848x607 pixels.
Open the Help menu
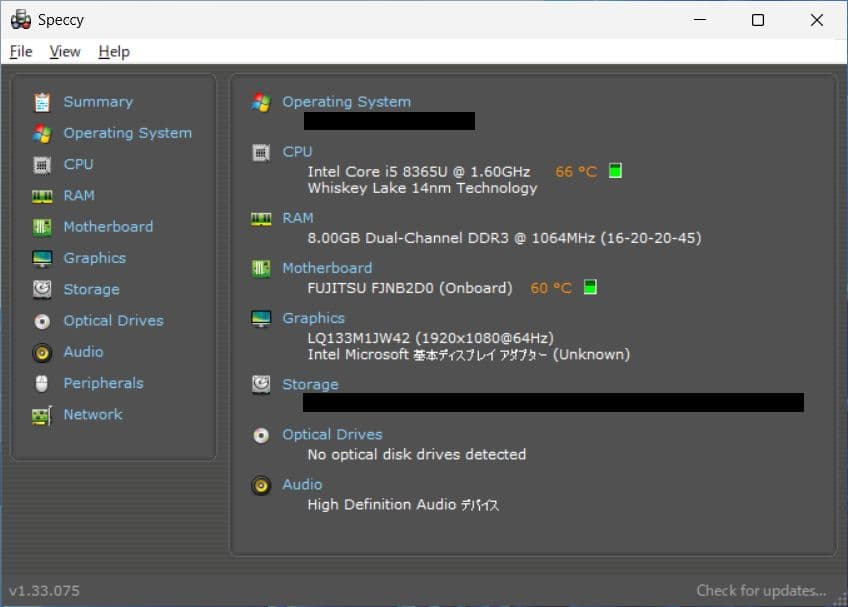pyautogui.click(x=114, y=52)
